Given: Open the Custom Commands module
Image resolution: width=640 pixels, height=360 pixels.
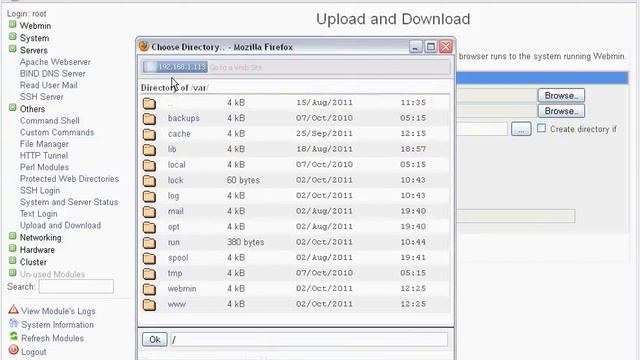Looking at the screenshot, I should [x=57, y=132].
